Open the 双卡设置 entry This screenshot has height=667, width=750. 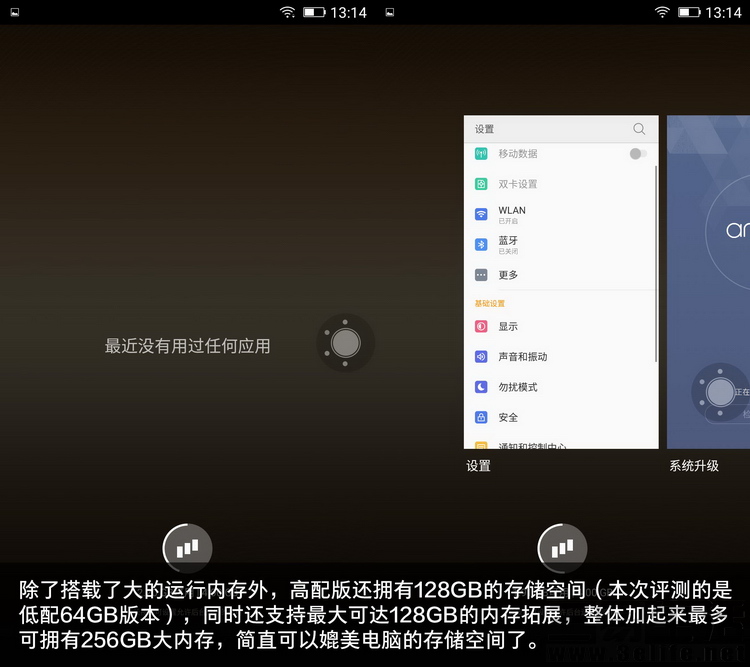coord(561,184)
